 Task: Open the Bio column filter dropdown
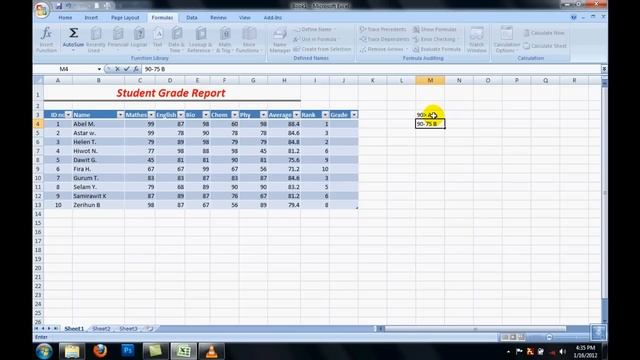(x=206, y=115)
